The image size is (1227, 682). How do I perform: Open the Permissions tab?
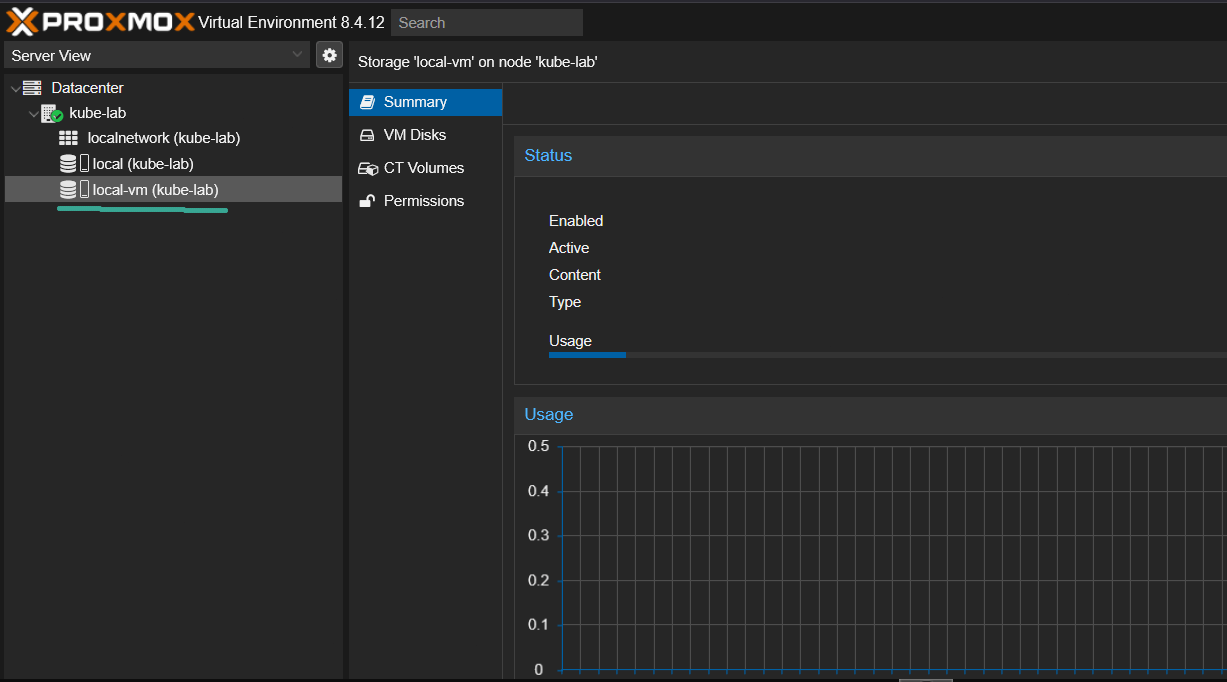point(424,201)
